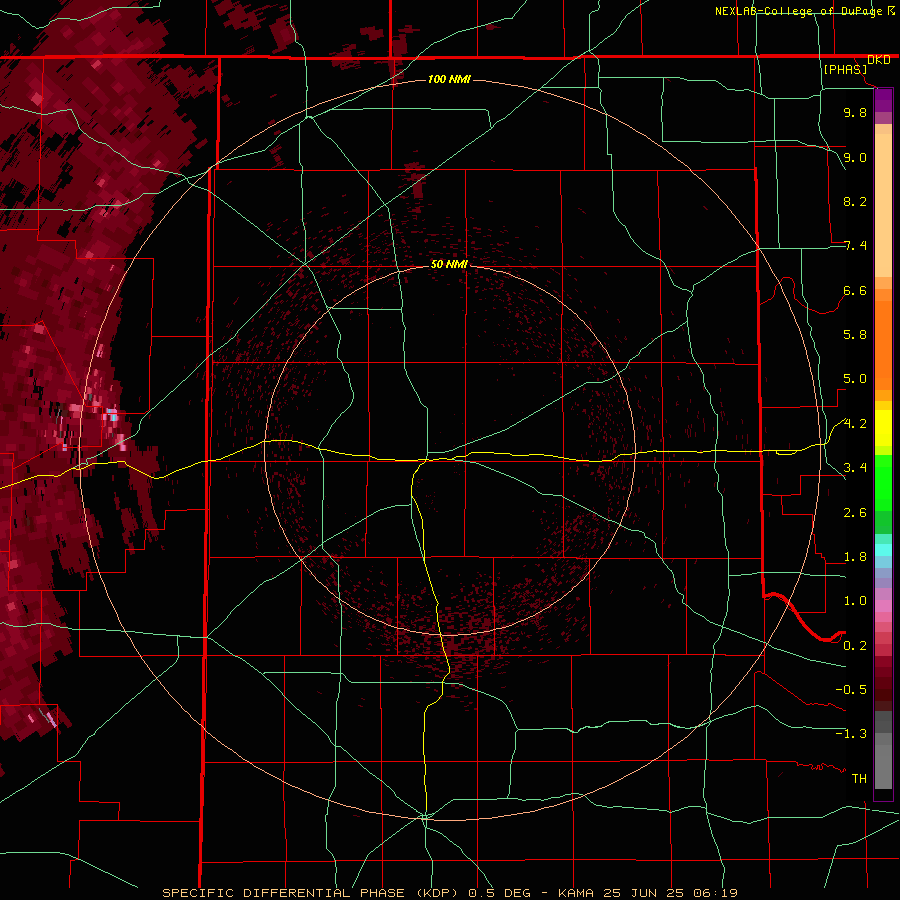Click the TH threshold label
Image resolution: width=900 pixels, height=900 pixels.
tap(859, 779)
